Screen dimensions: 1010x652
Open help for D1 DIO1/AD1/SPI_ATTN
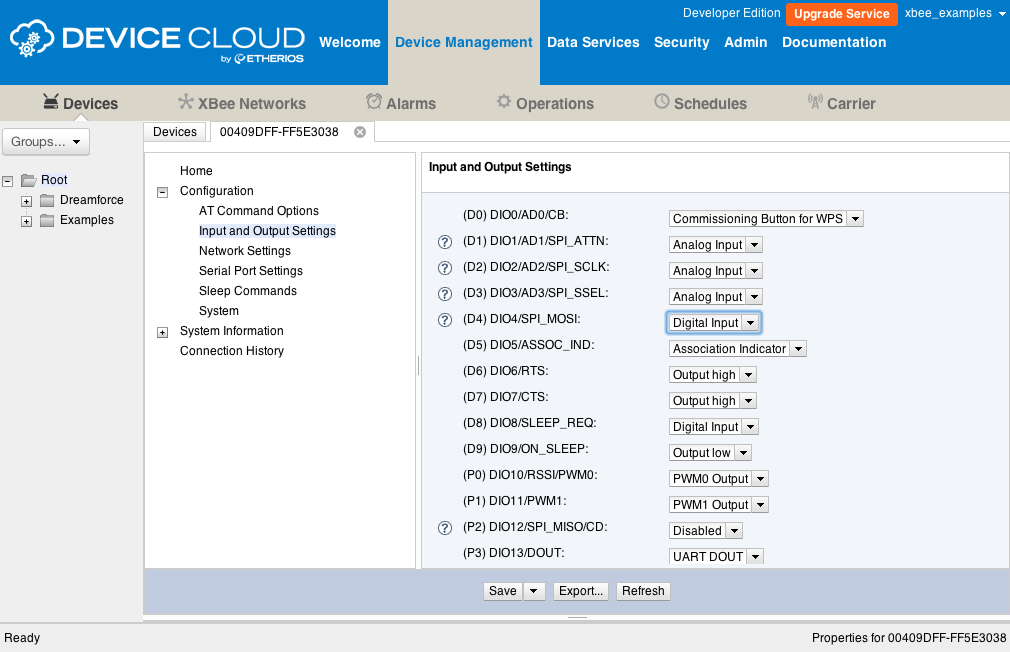[445, 242]
